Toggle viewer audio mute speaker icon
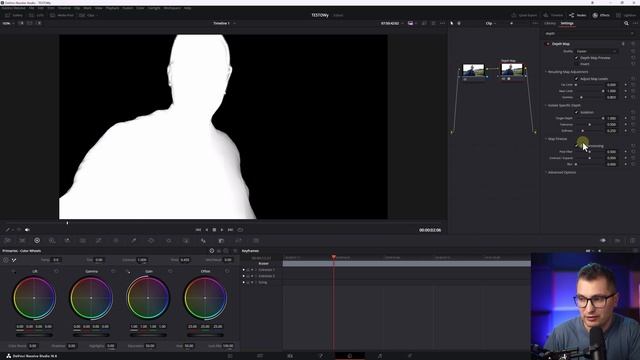 pos(27,230)
